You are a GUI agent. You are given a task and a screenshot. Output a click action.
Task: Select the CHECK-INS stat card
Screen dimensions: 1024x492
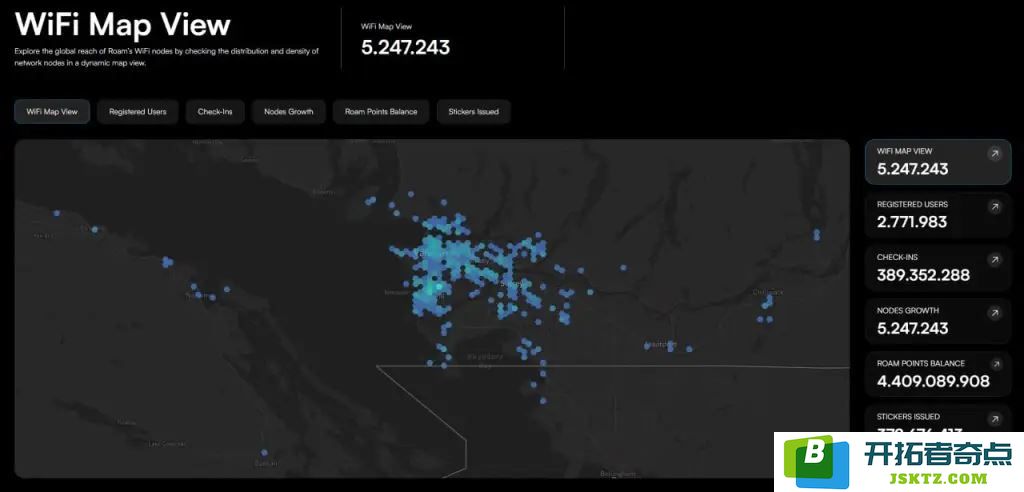click(x=938, y=268)
